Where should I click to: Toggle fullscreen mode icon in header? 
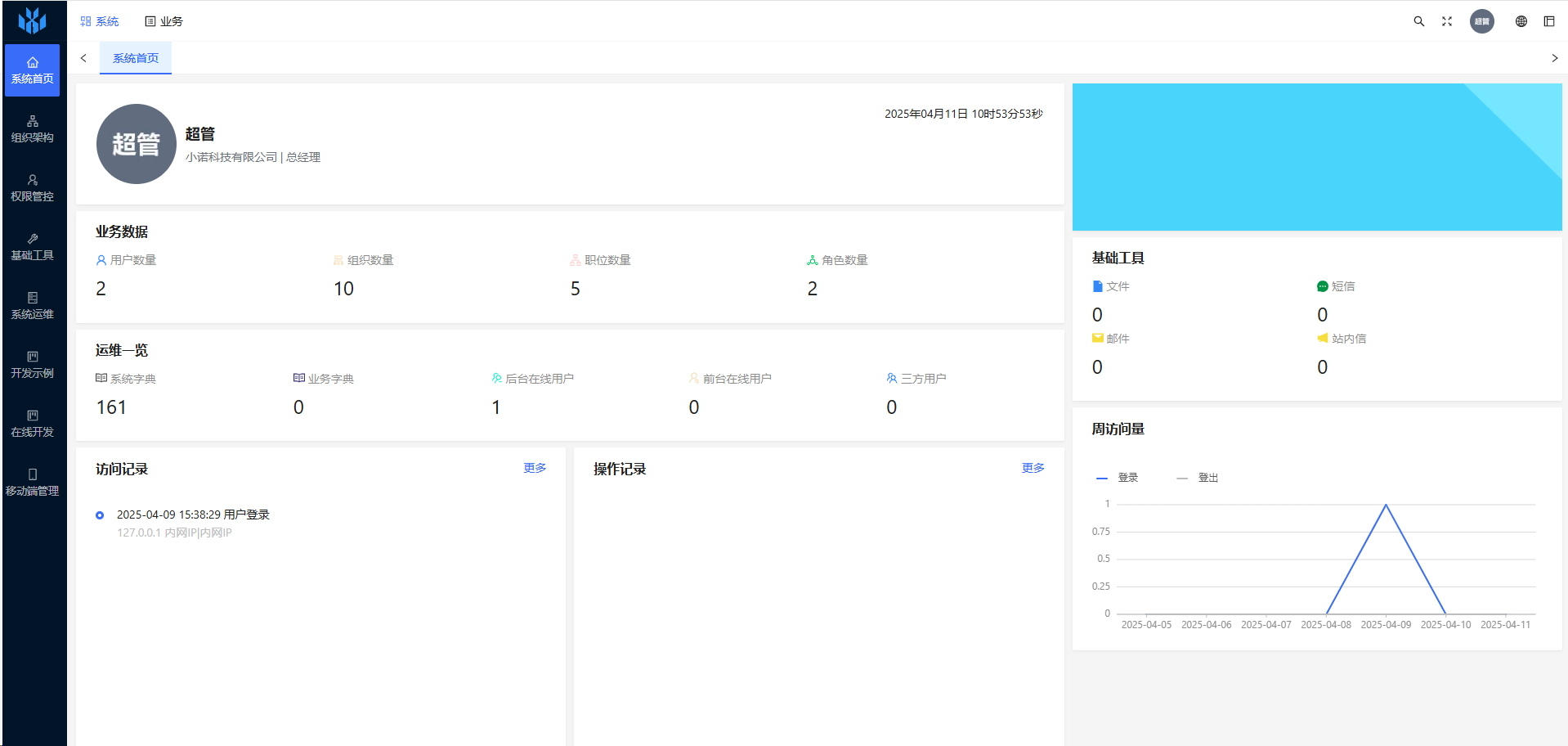pos(1447,21)
